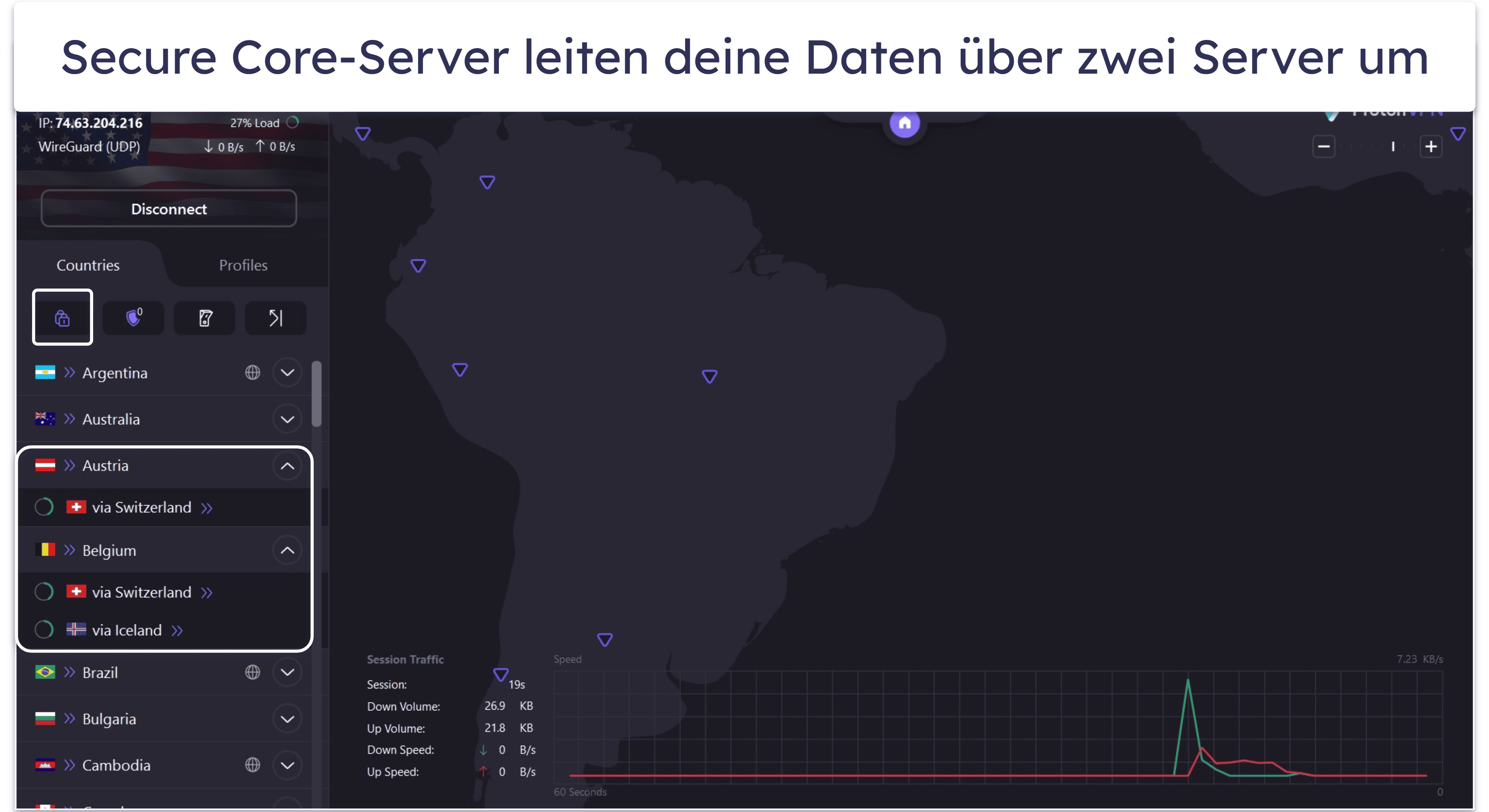Click the Bulgaria flag icon
Viewport: 1489px width, 812px height.
click(45, 719)
